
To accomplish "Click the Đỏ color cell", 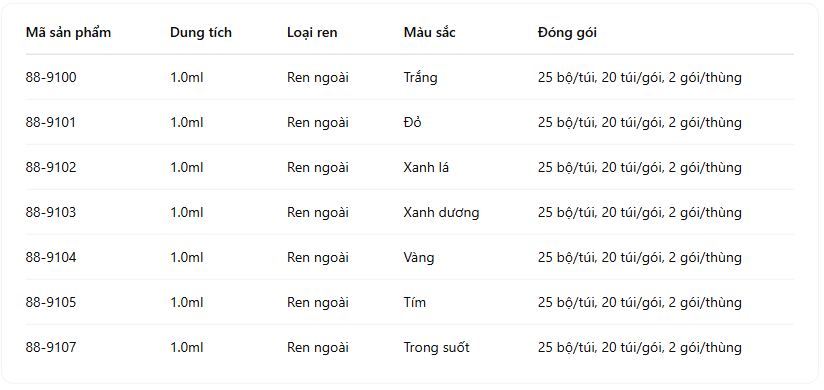I will pyautogui.click(x=413, y=122).
